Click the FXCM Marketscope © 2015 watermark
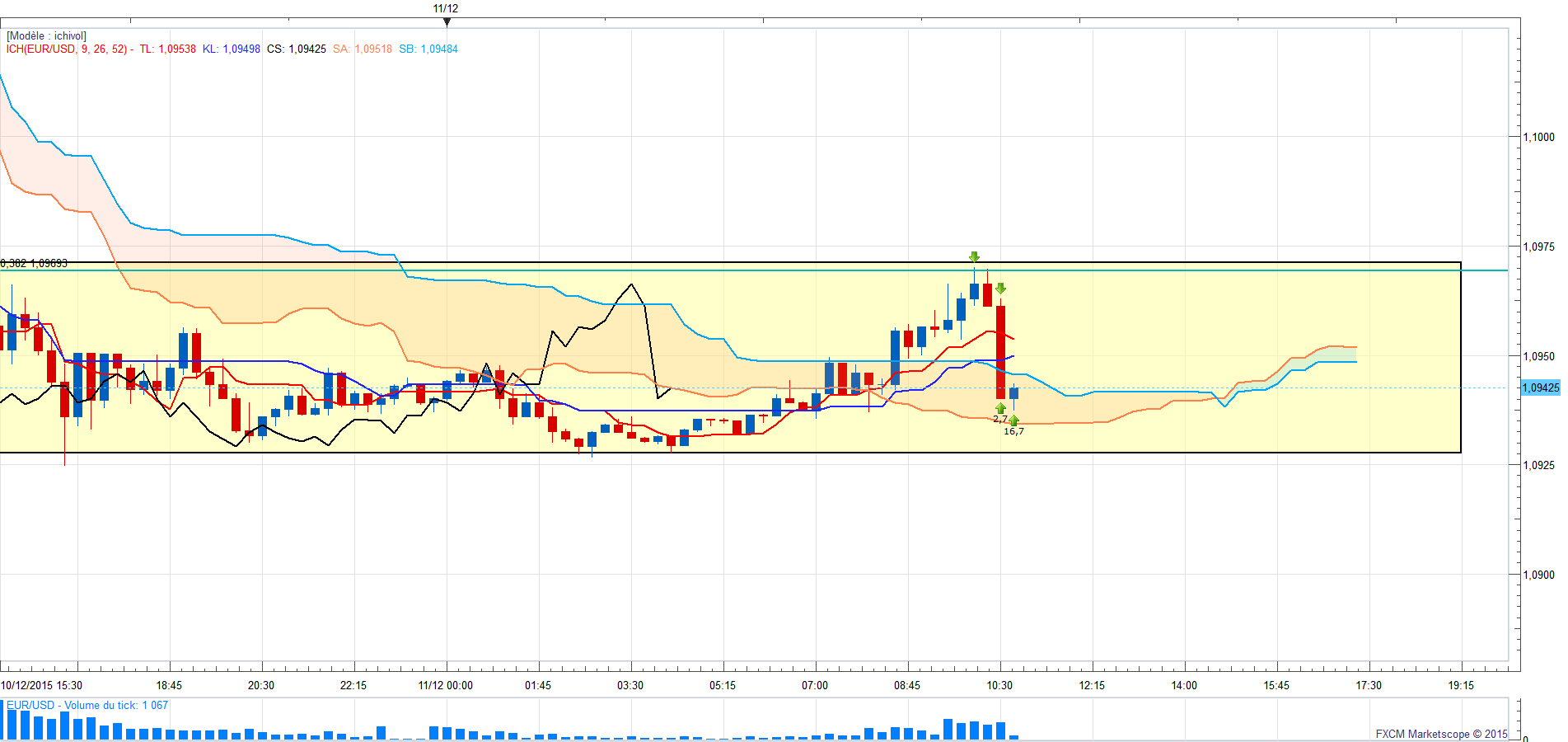 [x=1440, y=734]
